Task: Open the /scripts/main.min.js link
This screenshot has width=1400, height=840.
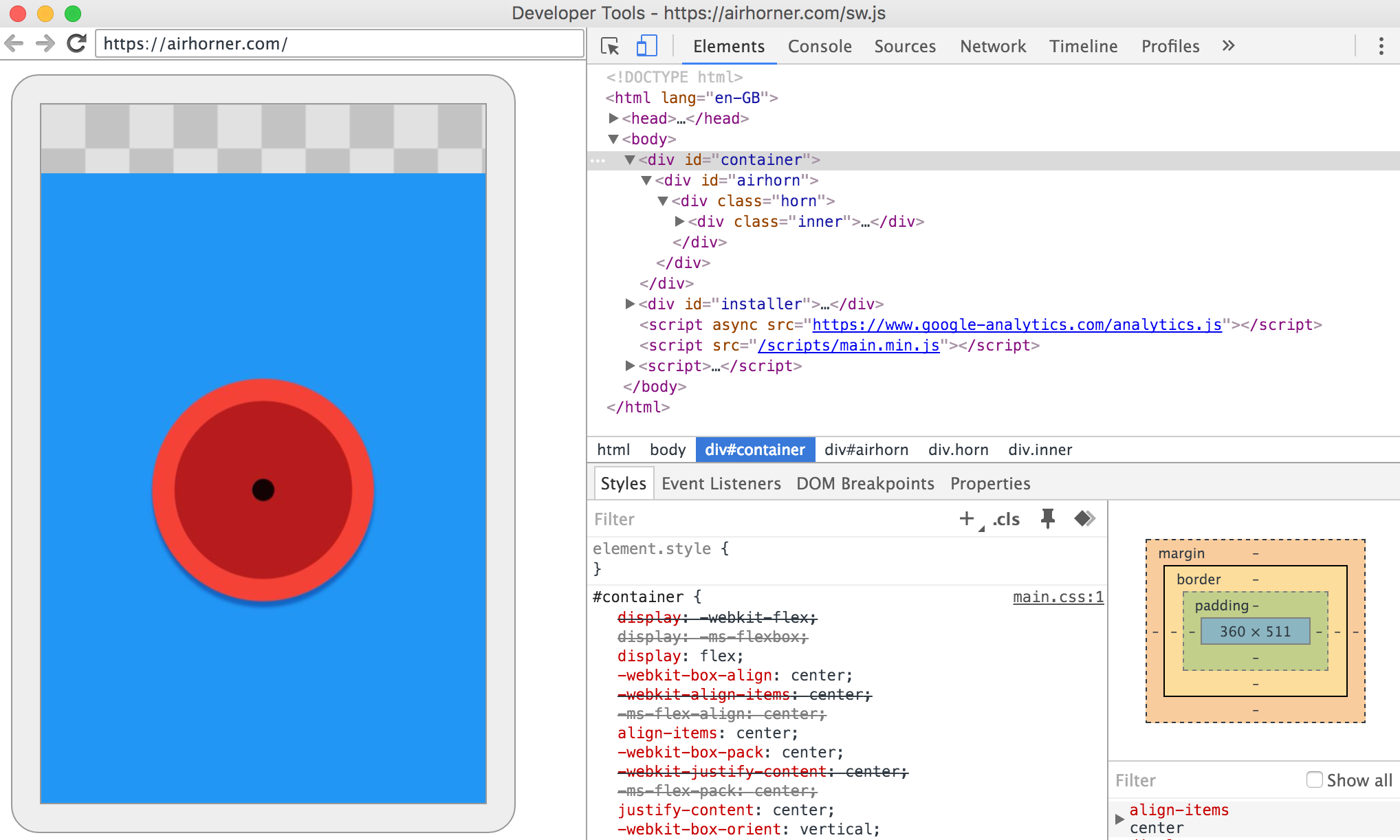Action: pos(849,345)
